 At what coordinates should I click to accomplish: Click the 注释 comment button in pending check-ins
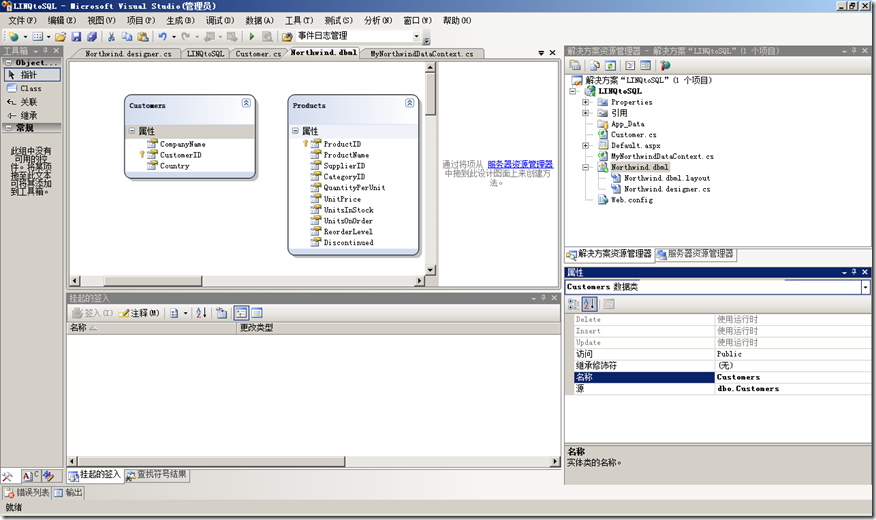(x=140, y=313)
